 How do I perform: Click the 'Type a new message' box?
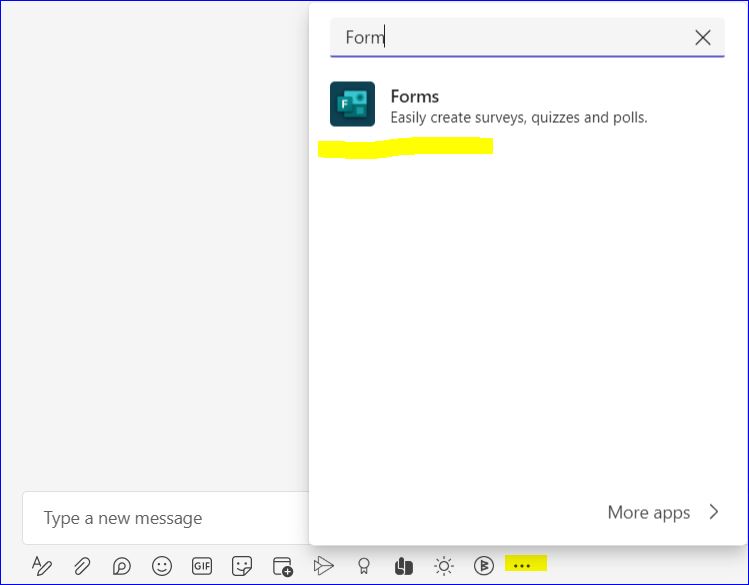coord(165,518)
